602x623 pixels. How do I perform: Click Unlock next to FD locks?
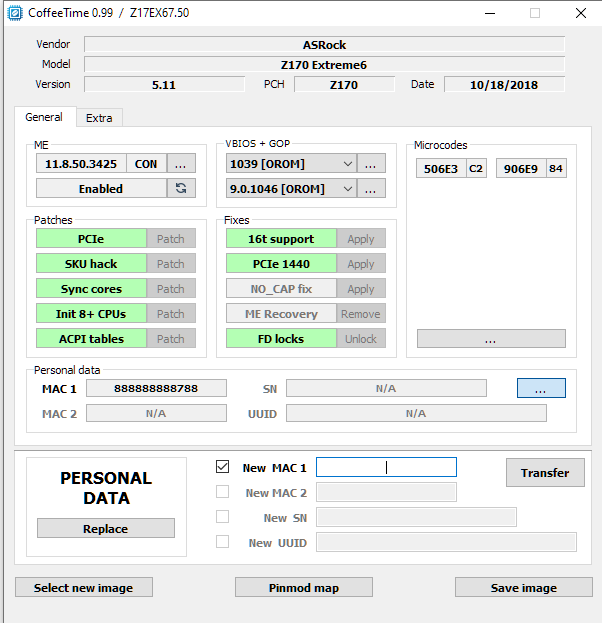coord(361,339)
